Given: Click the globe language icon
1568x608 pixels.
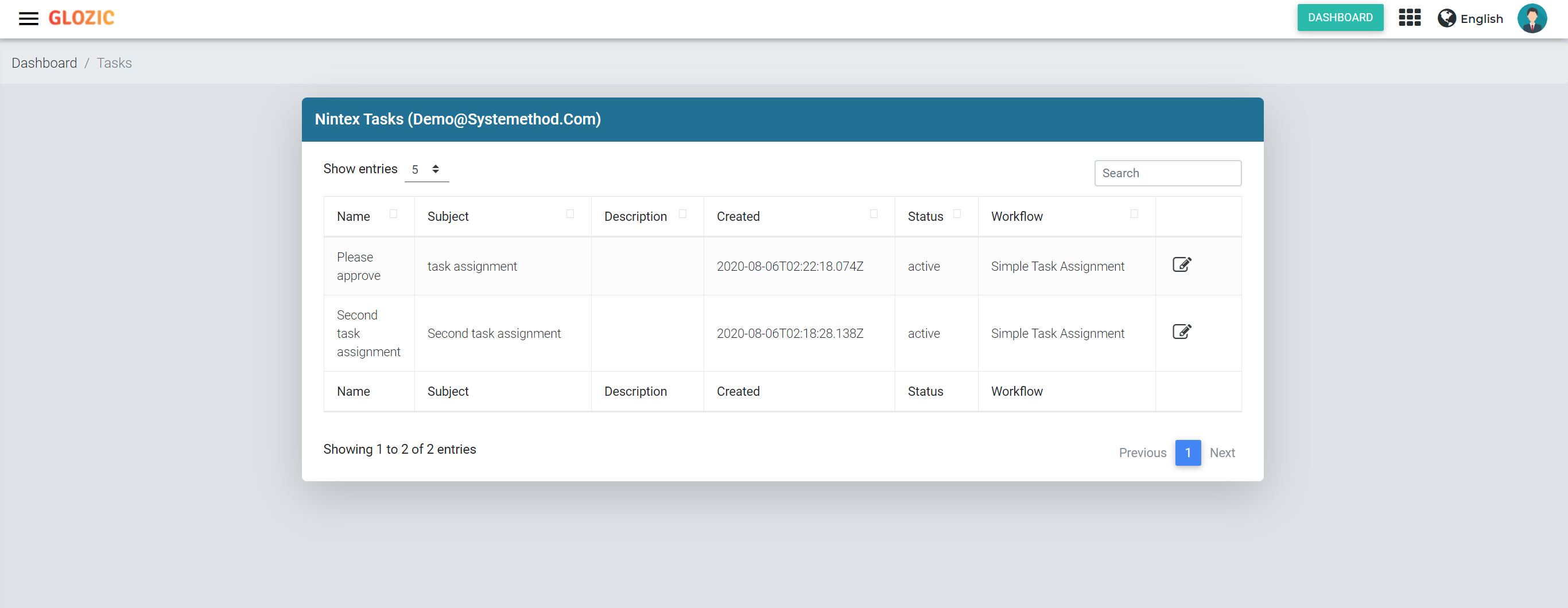Looking at the screenshot, I should click(1447, 18).
